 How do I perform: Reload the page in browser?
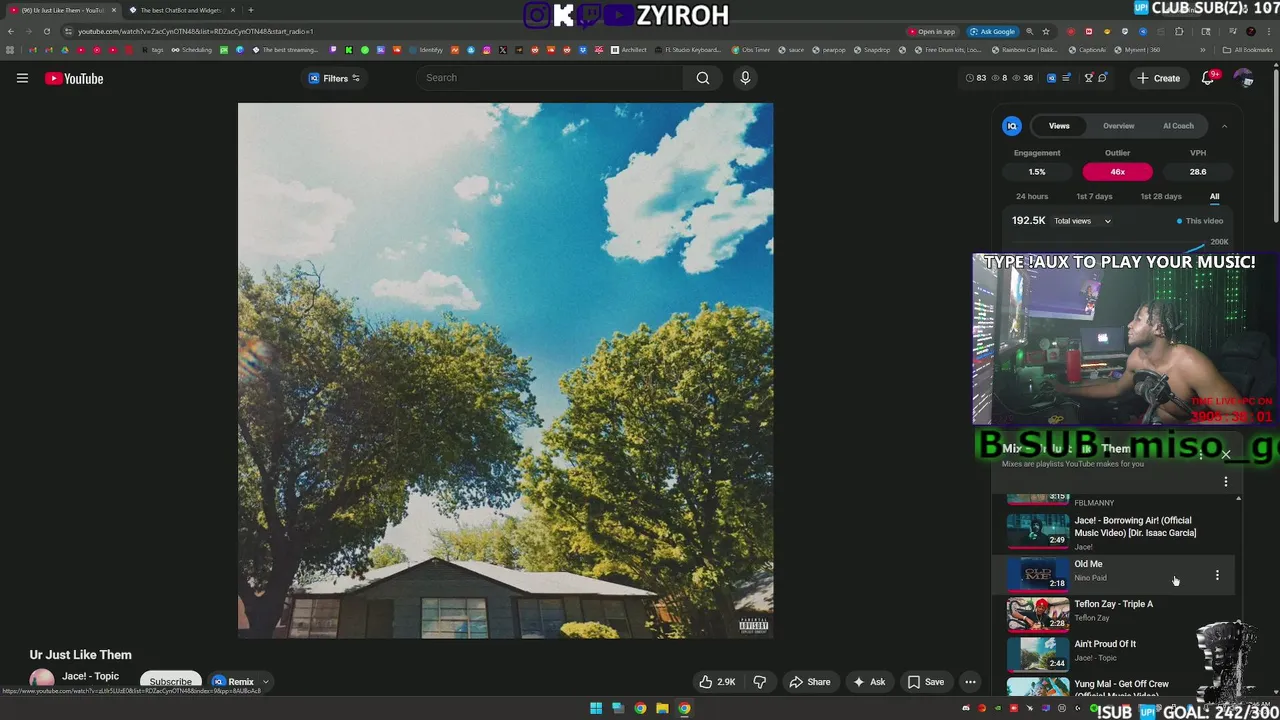[x=46, y=31]
